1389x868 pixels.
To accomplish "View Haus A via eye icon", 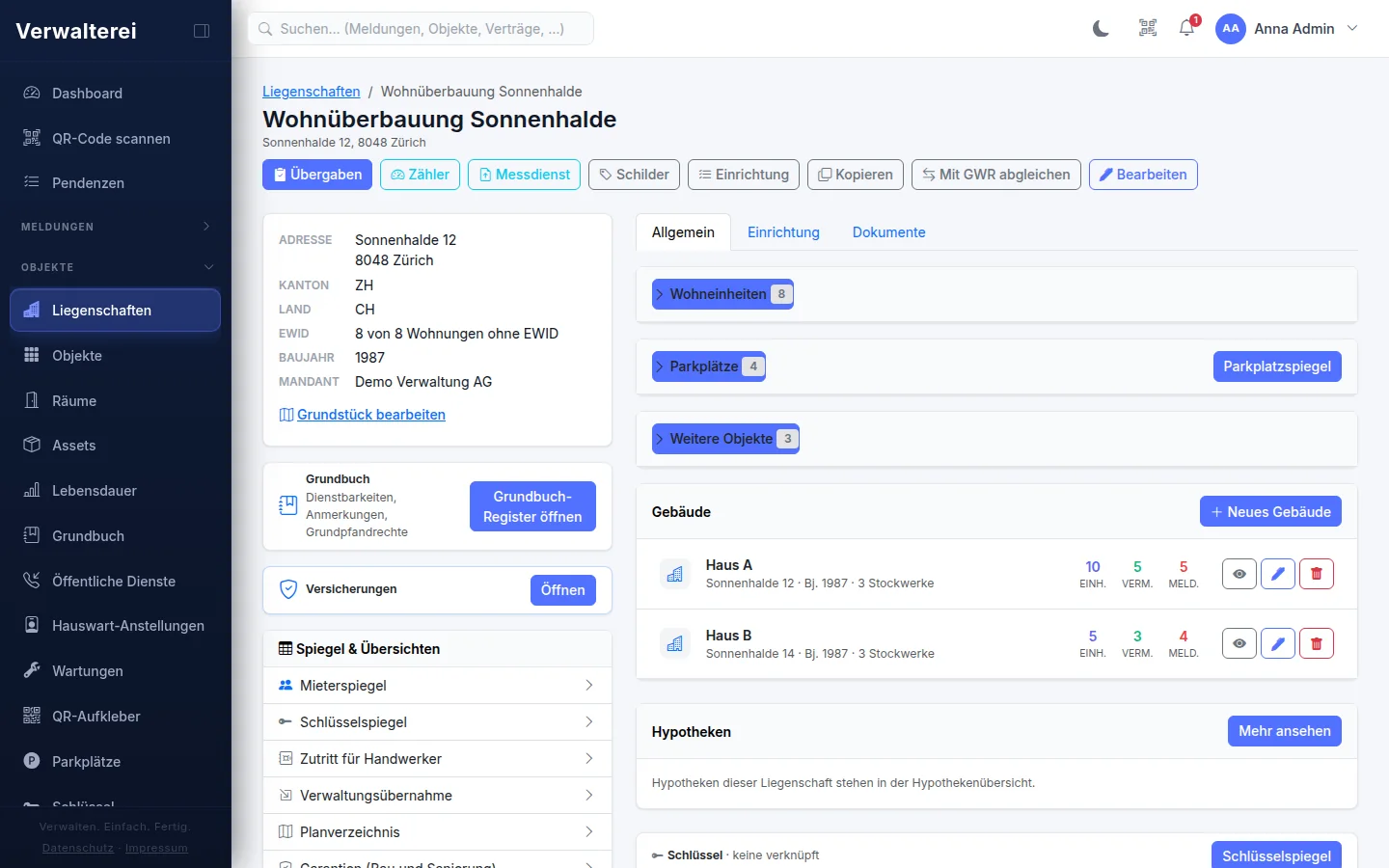I will tap(1239, 574).
